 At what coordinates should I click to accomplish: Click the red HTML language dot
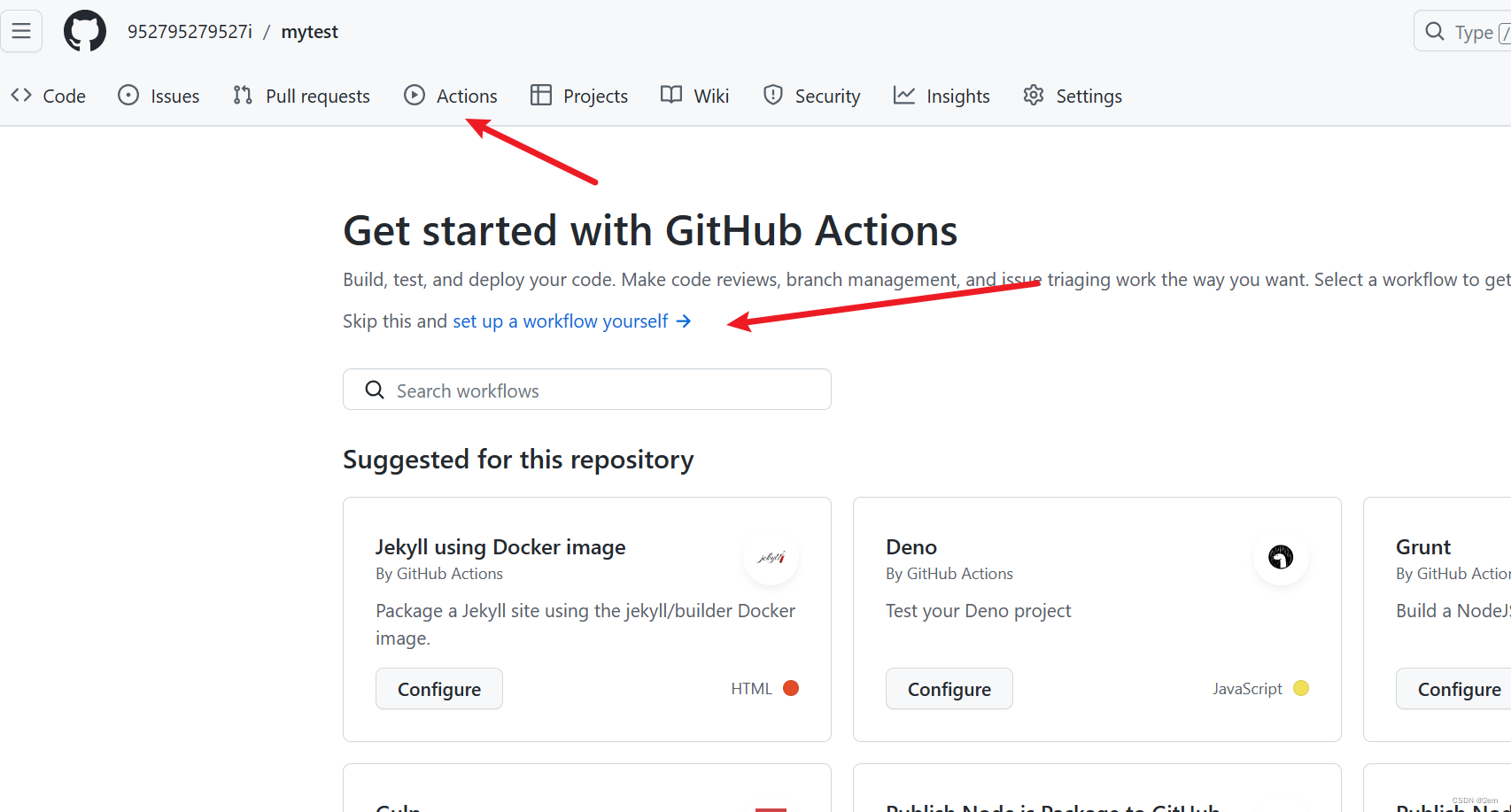pos(791,688)
